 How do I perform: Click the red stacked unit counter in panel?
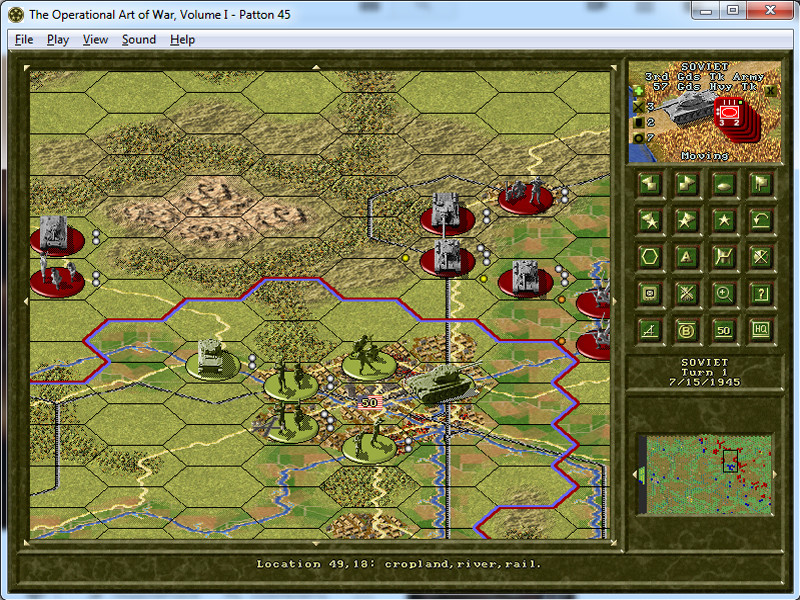tap(736, 118)
